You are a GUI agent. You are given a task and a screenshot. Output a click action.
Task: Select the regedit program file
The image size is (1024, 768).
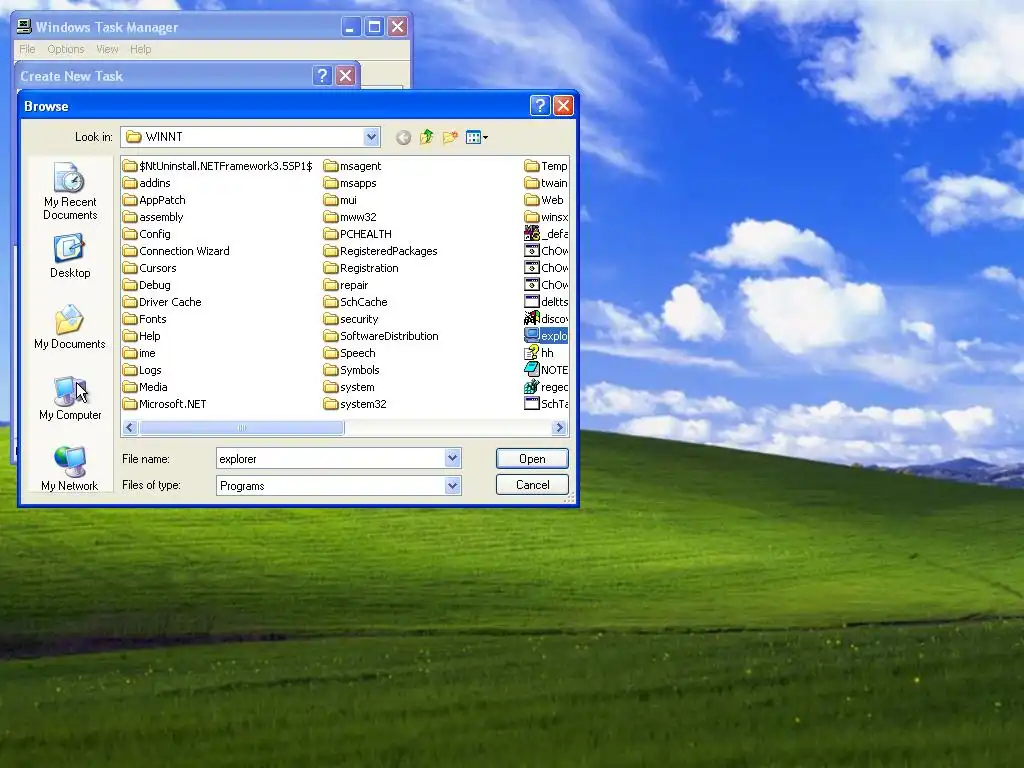546,387
